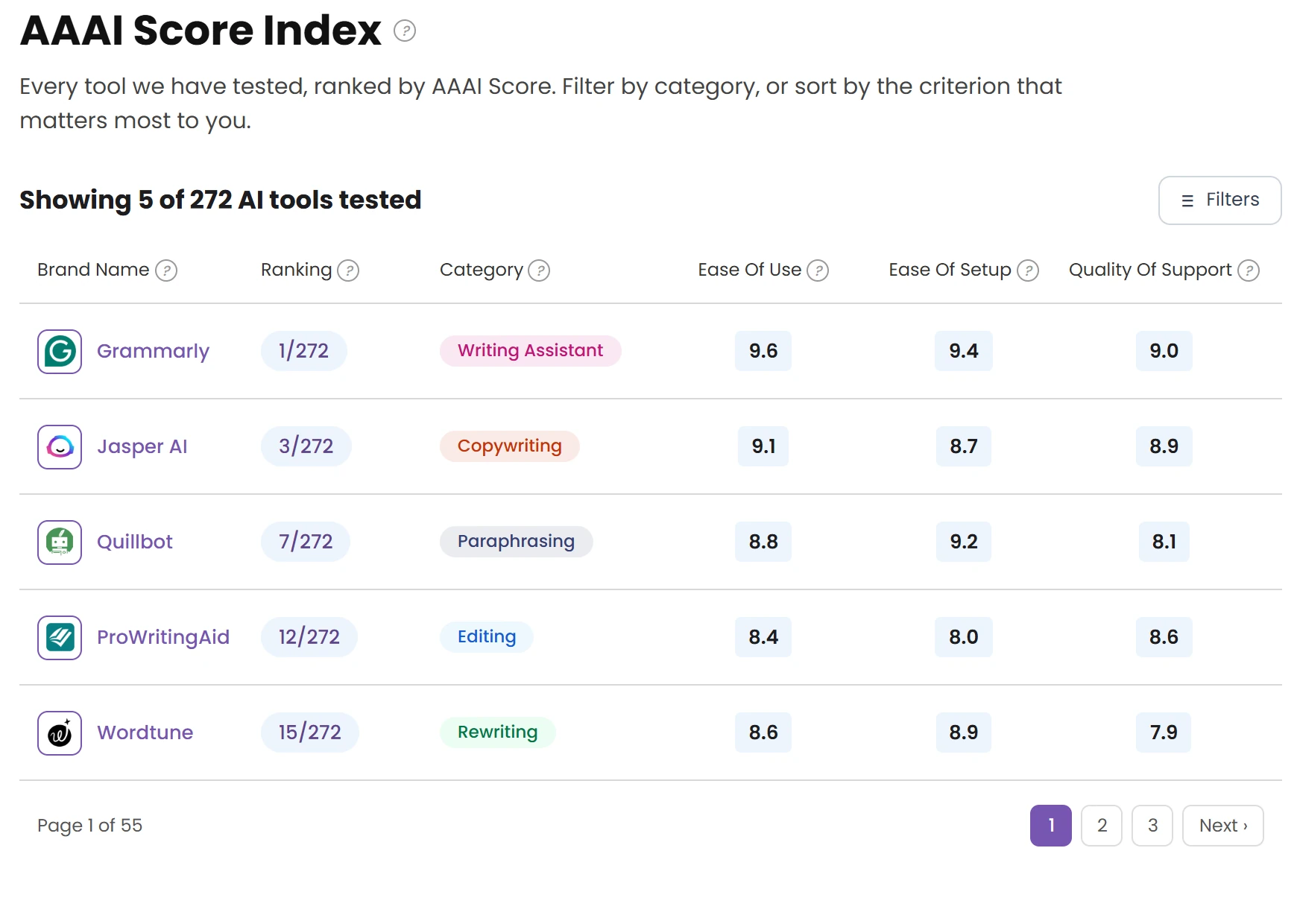Screen dimensions: 1297x924
Task: Click the help icon beside AAAI Score Index
Action: 405,31
